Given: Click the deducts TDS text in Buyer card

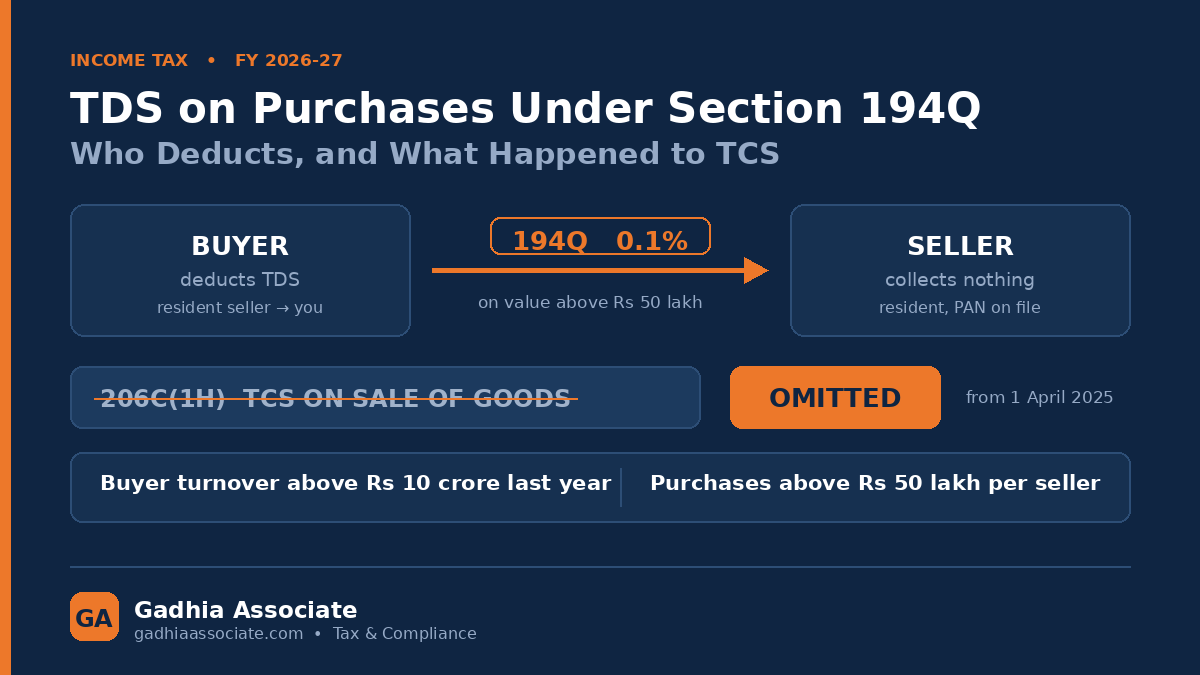Looking at the screenshot, I should pos(240,280).
